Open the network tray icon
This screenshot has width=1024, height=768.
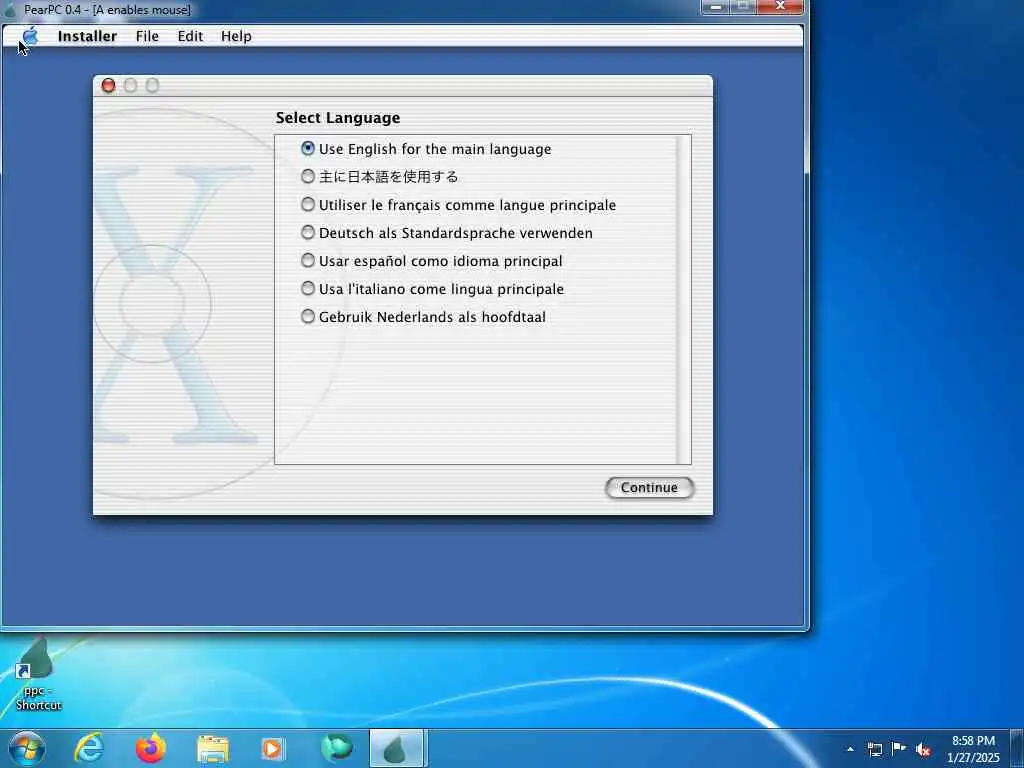874,749
